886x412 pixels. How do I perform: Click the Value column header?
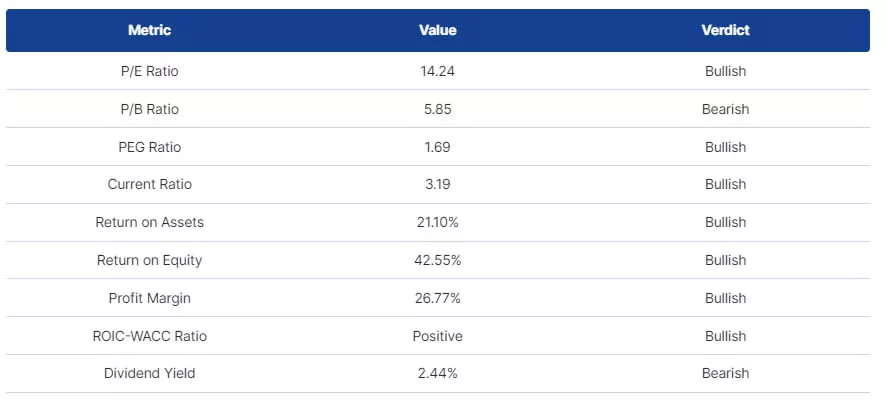pos(437,30)
